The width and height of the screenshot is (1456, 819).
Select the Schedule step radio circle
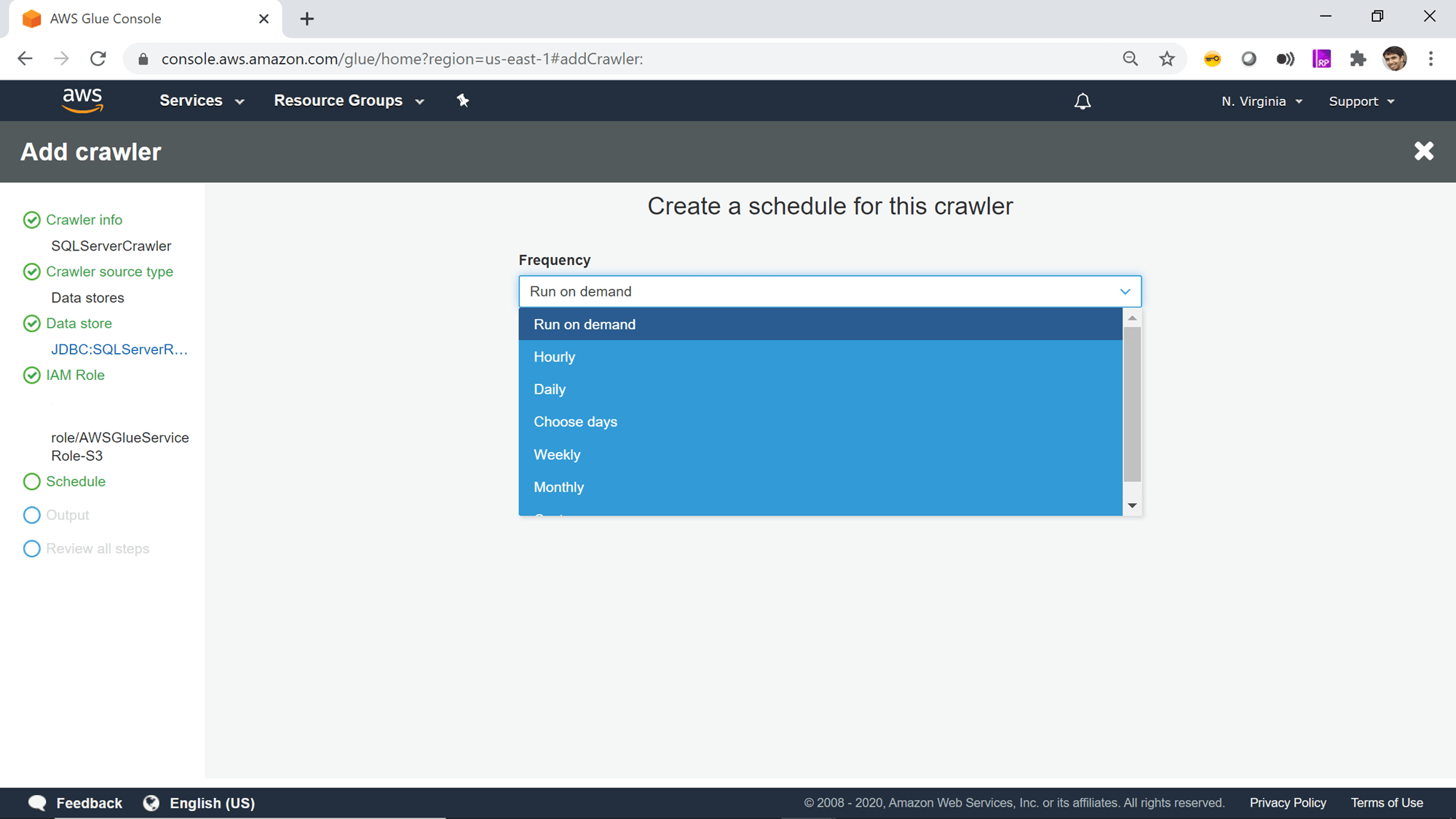pyautogui.click(x=32, y=481)
